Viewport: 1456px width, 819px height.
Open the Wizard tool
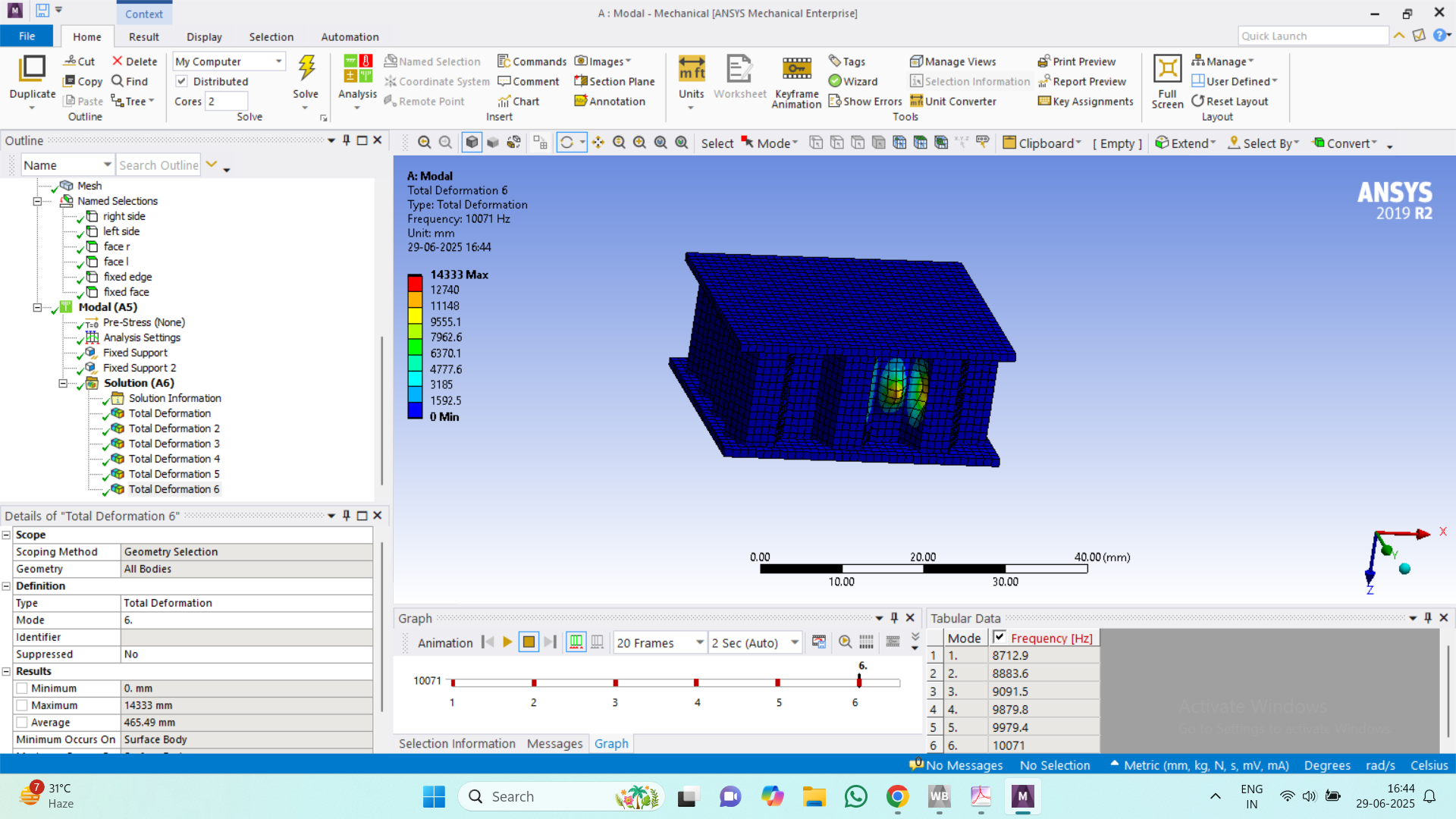coord(853,81)
